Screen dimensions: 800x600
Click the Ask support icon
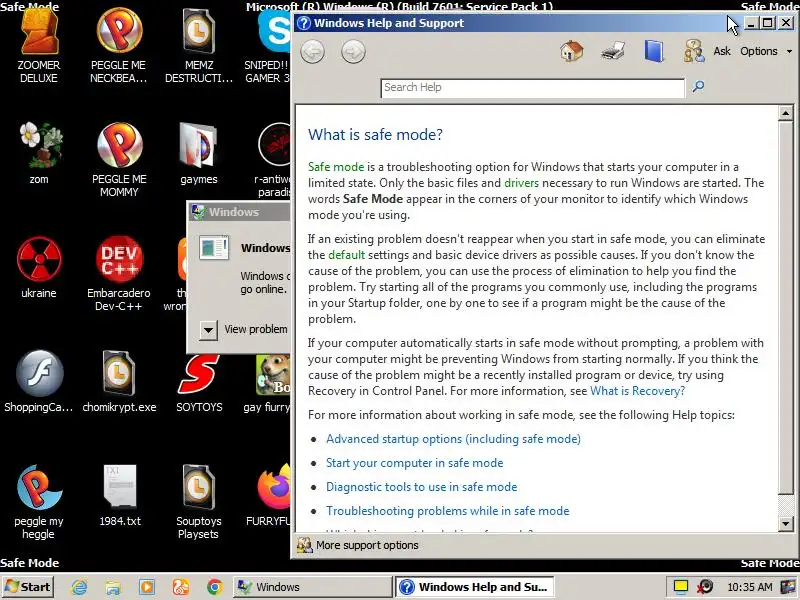(x=693, y=51)
